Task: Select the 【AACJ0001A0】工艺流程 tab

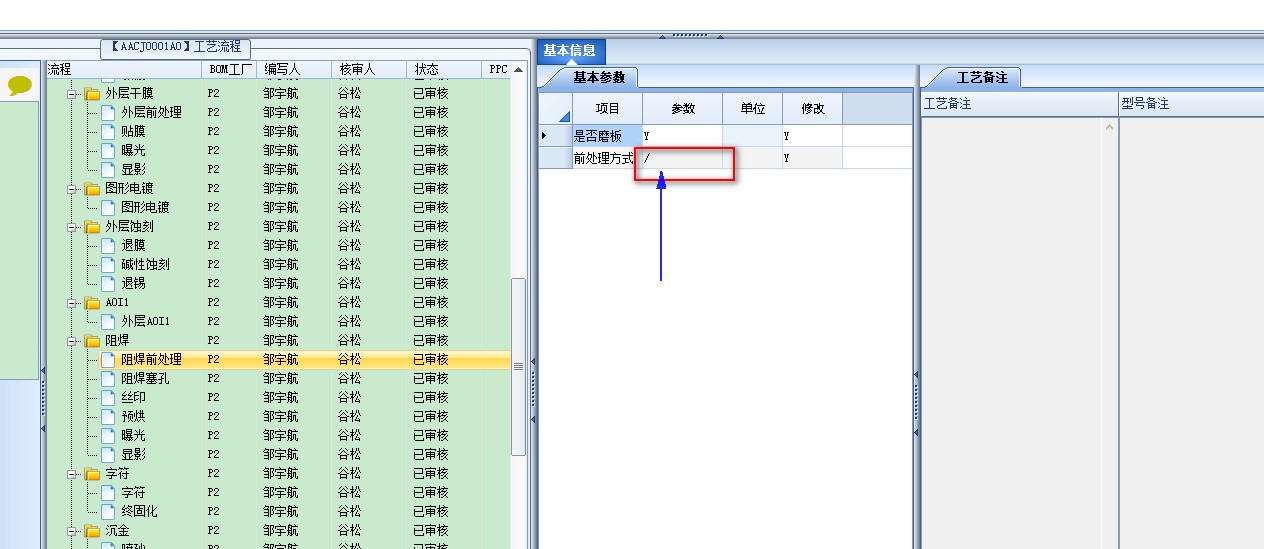Action: 176,47
